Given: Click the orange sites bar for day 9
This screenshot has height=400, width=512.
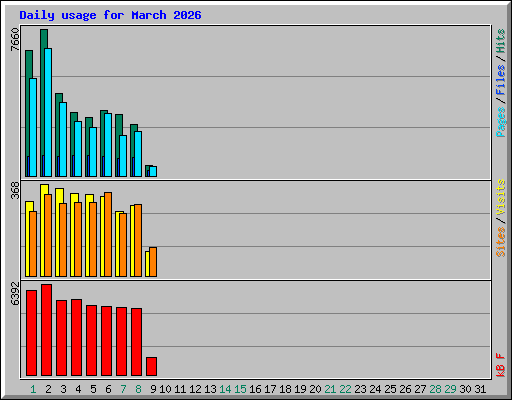Looking at the screenshot, I should point(153,262).
